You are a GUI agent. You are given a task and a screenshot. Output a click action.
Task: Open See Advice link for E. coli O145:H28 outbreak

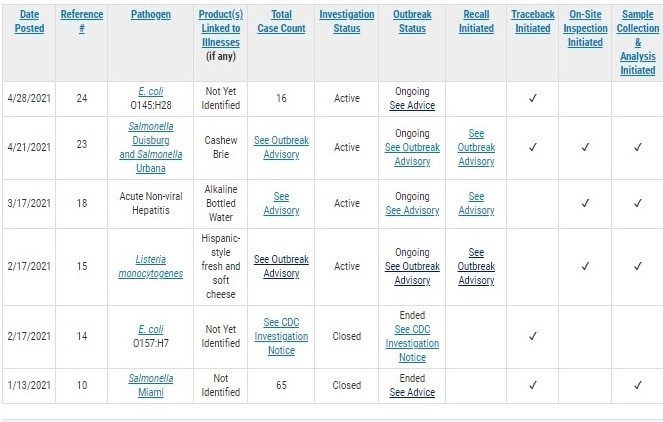[x=412, y=105]
